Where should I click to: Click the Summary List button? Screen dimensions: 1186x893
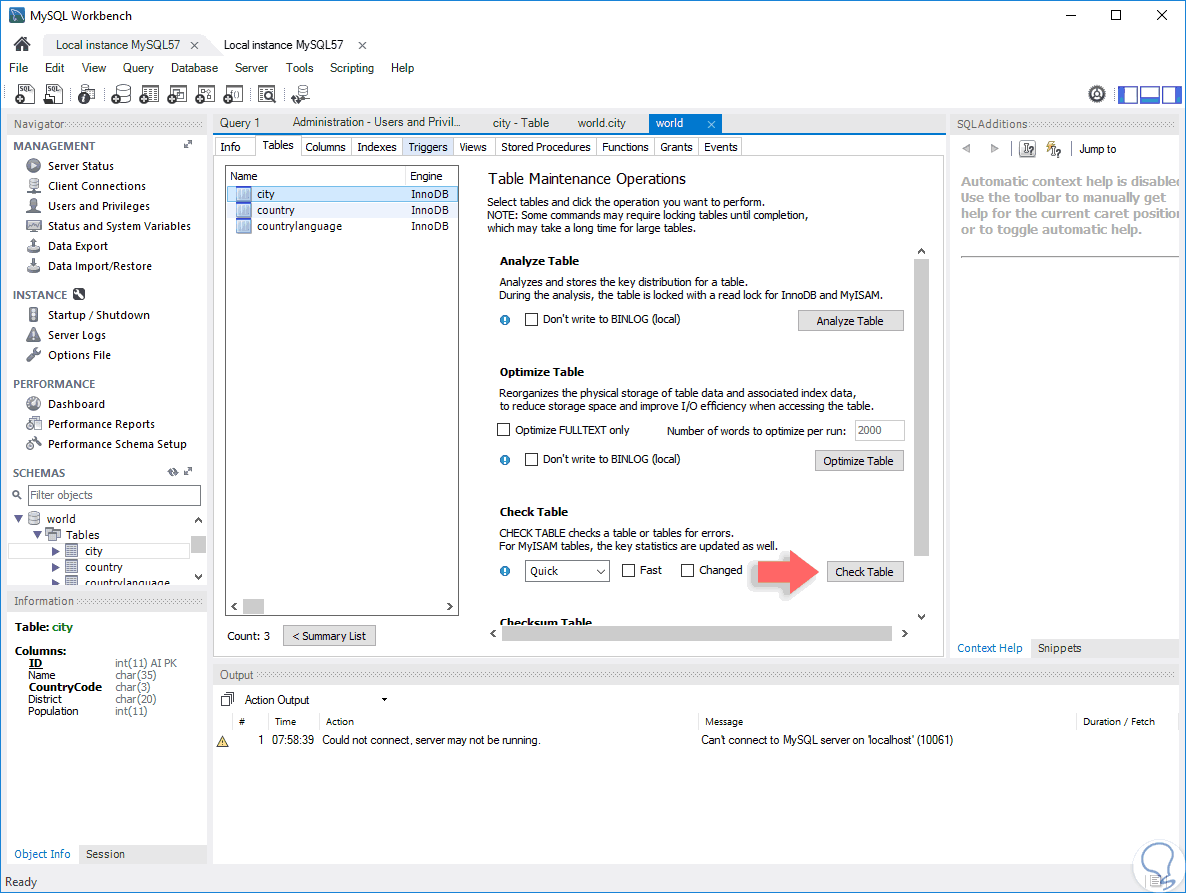329,636
